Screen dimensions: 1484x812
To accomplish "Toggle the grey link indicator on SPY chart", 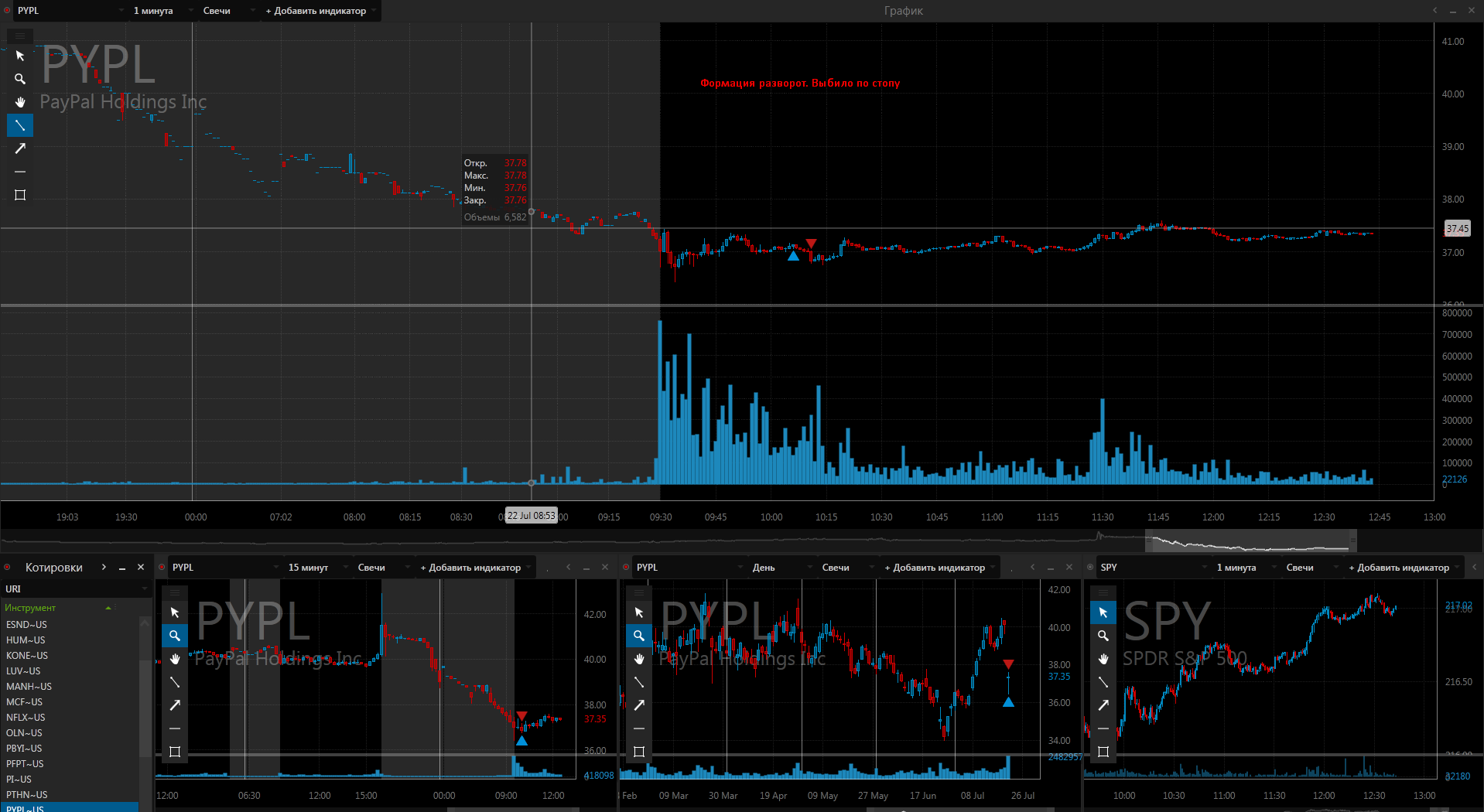I will (x=1090, y=568).
